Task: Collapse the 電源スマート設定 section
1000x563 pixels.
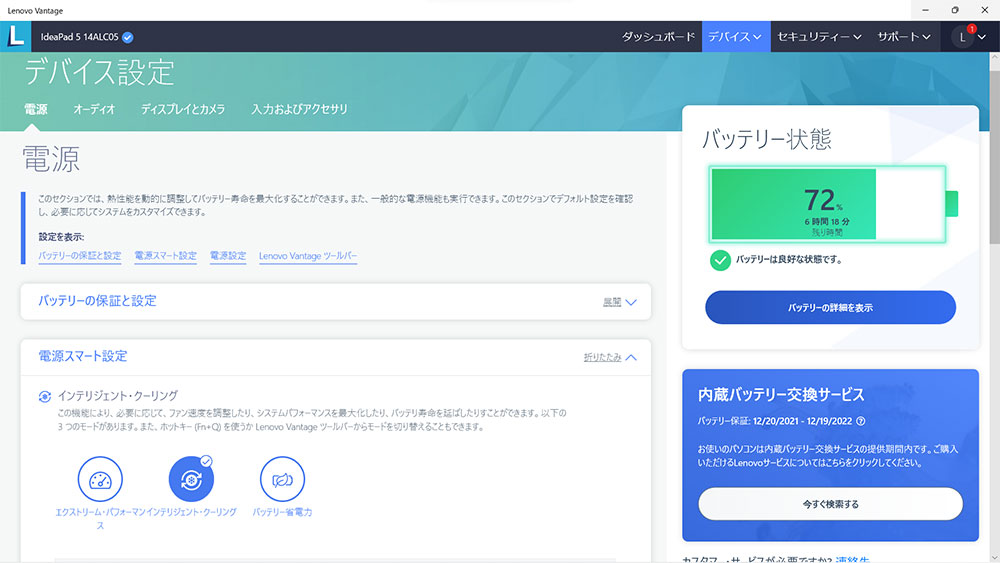Action: [610, 357]
